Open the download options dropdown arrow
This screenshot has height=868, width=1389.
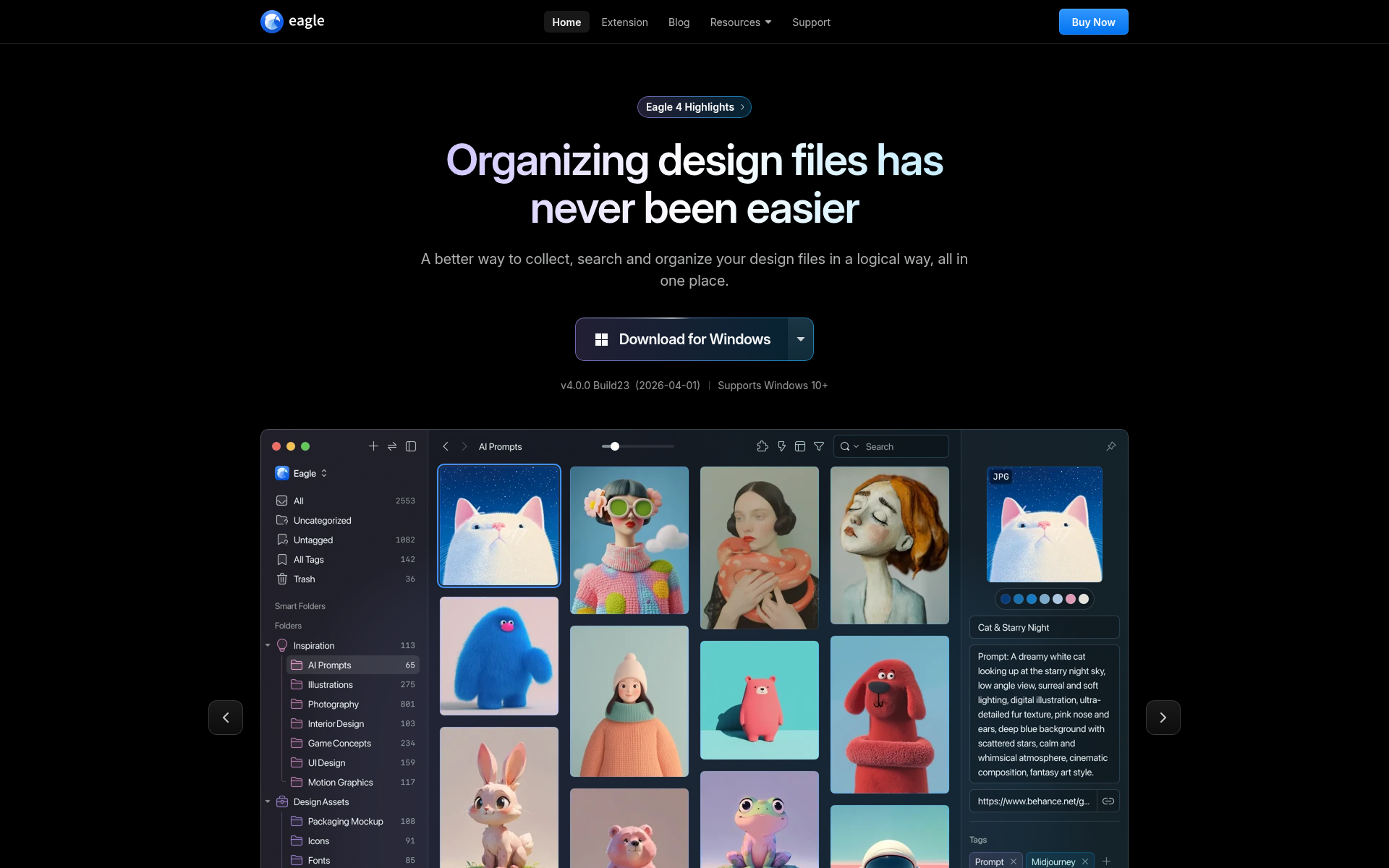(801, 339)
